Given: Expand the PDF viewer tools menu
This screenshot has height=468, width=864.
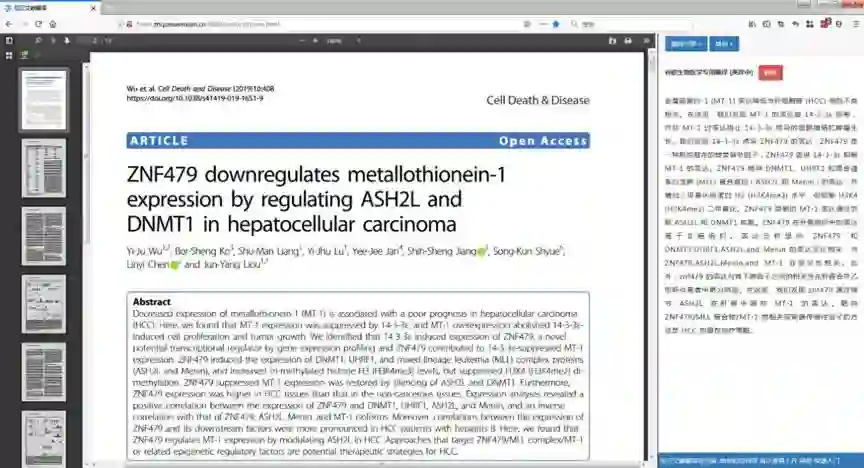Looking at the screenshot, I should point(646,41).
